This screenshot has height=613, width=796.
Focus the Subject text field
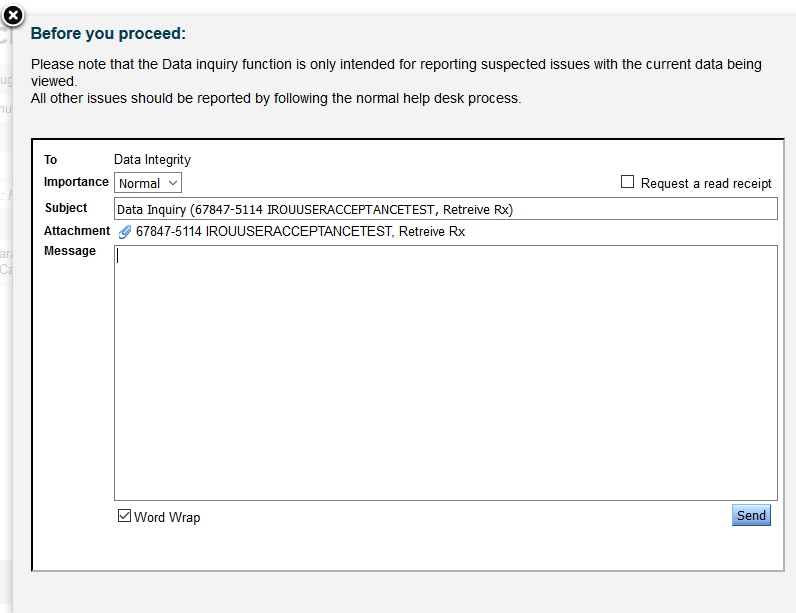point(445,209)
